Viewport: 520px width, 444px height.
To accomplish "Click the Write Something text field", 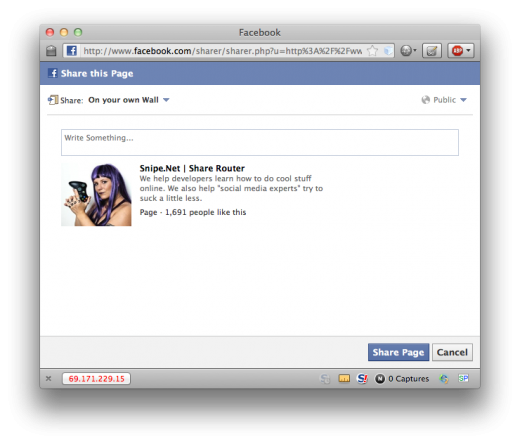I will point(260,142).
